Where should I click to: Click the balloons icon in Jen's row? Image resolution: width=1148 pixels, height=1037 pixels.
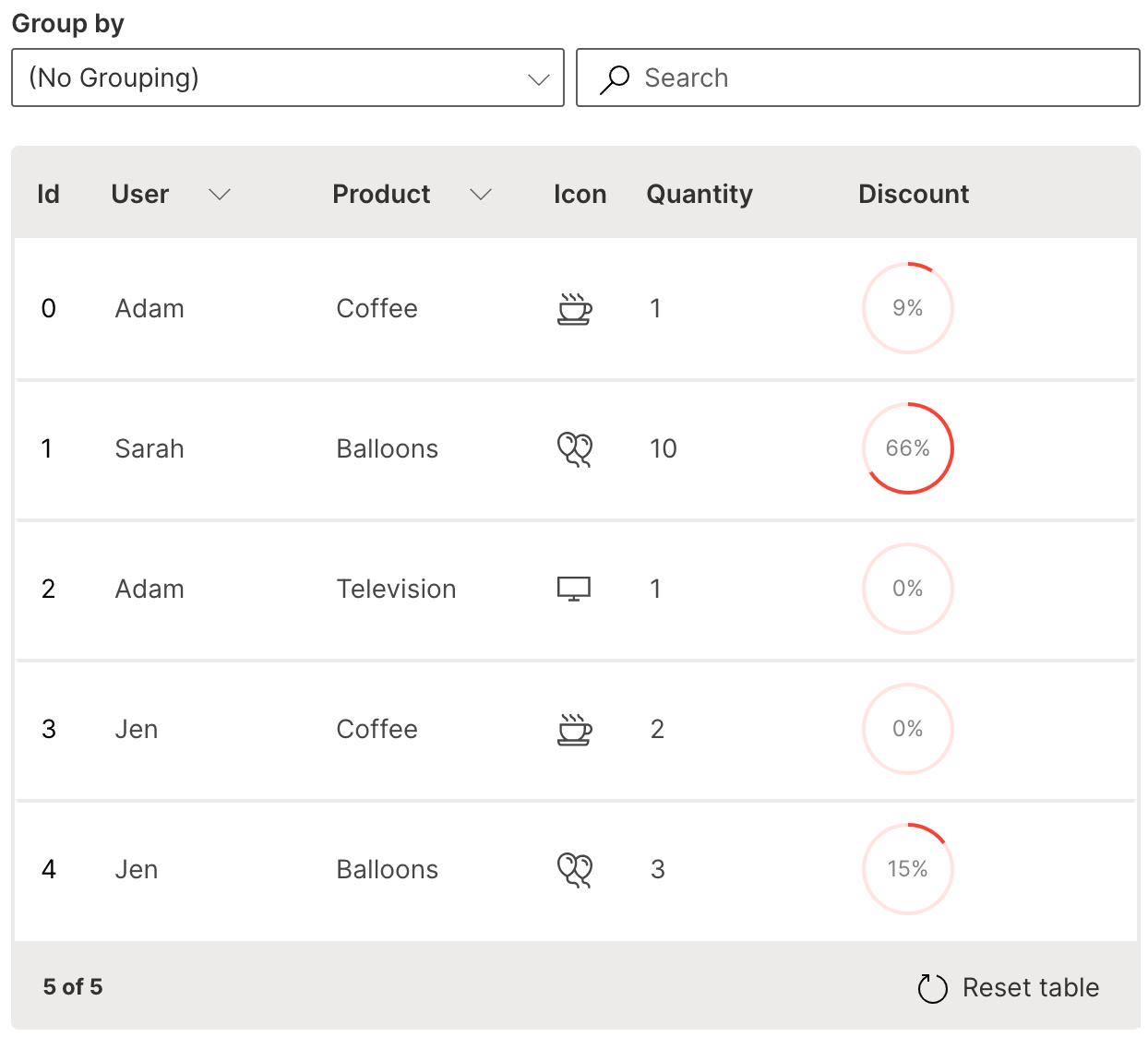click(x=574, y=870)
